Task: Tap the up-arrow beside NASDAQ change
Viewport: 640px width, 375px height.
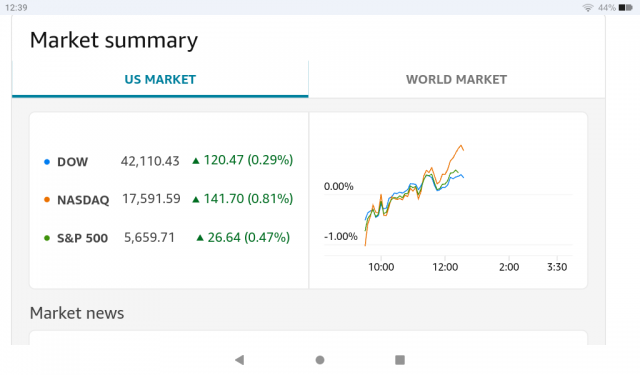Action: click(x=196, y=199)
